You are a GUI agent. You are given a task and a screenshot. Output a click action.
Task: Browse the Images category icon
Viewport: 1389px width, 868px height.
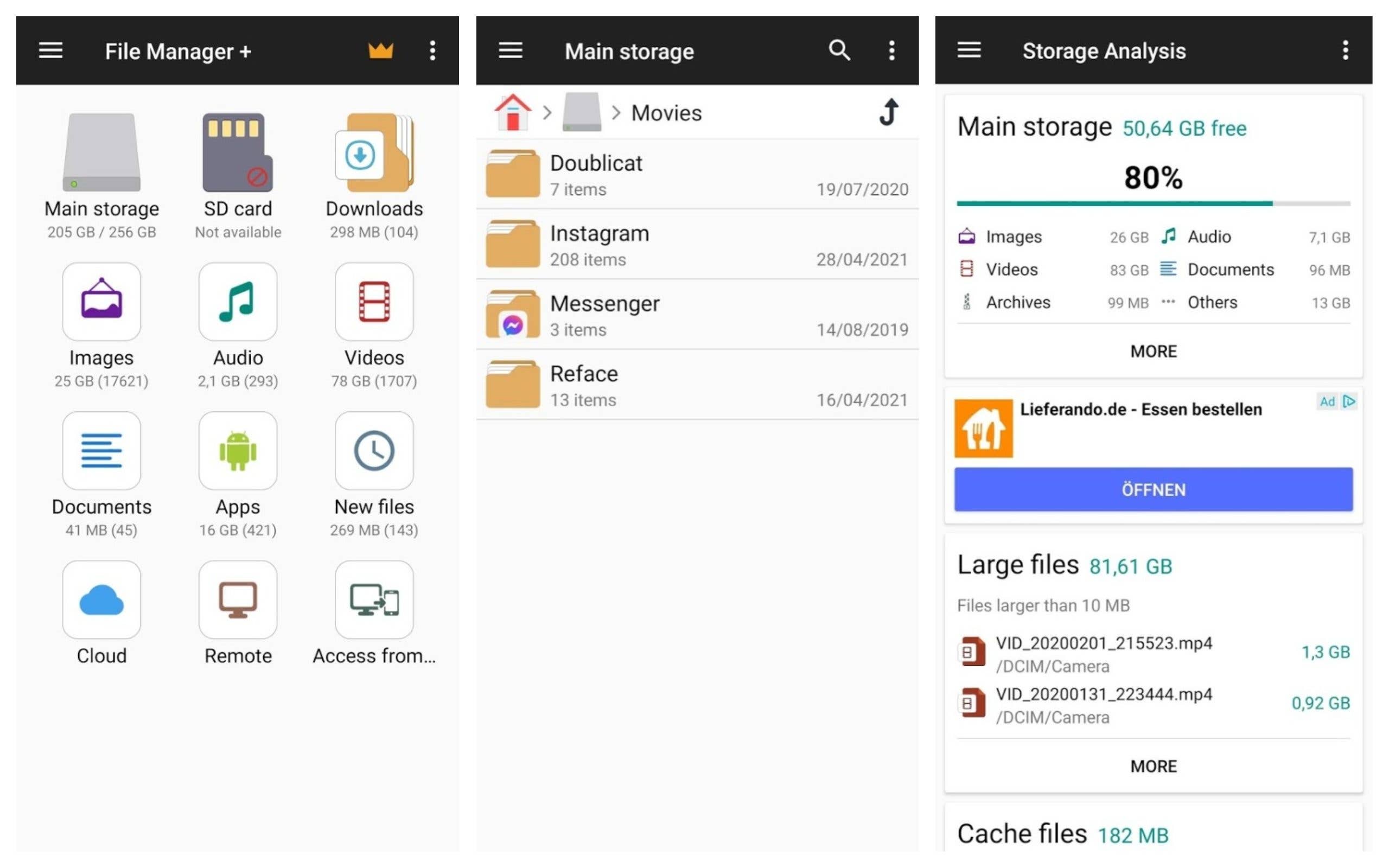101,302
